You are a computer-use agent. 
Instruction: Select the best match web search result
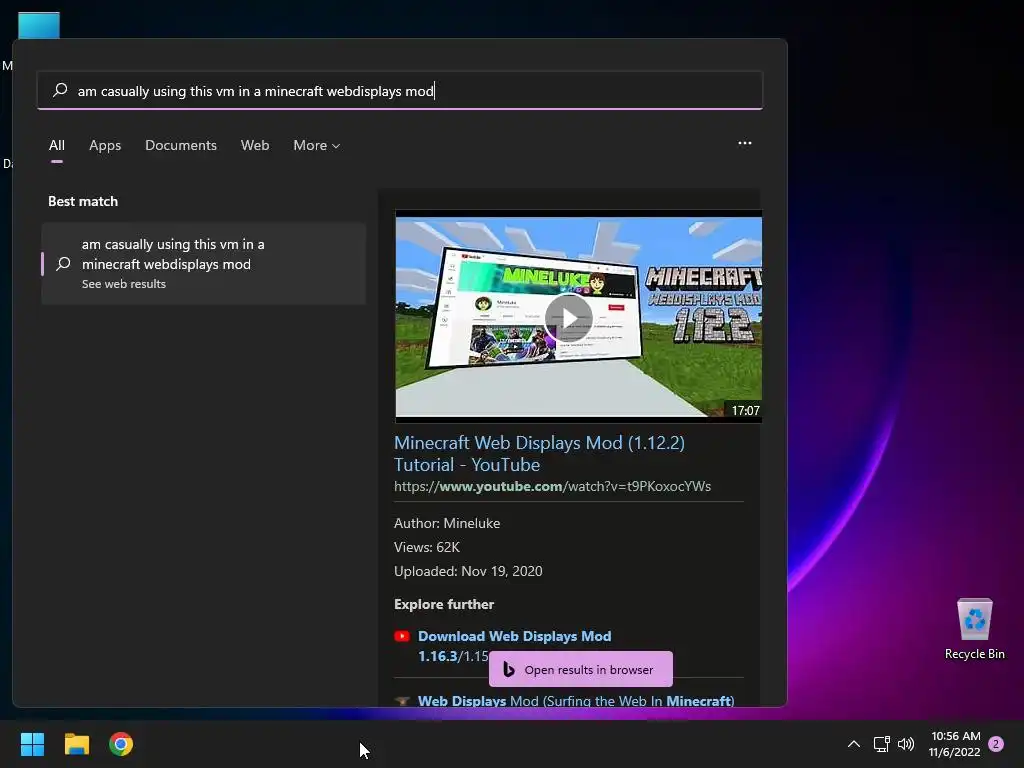click(x=204, y=263)
